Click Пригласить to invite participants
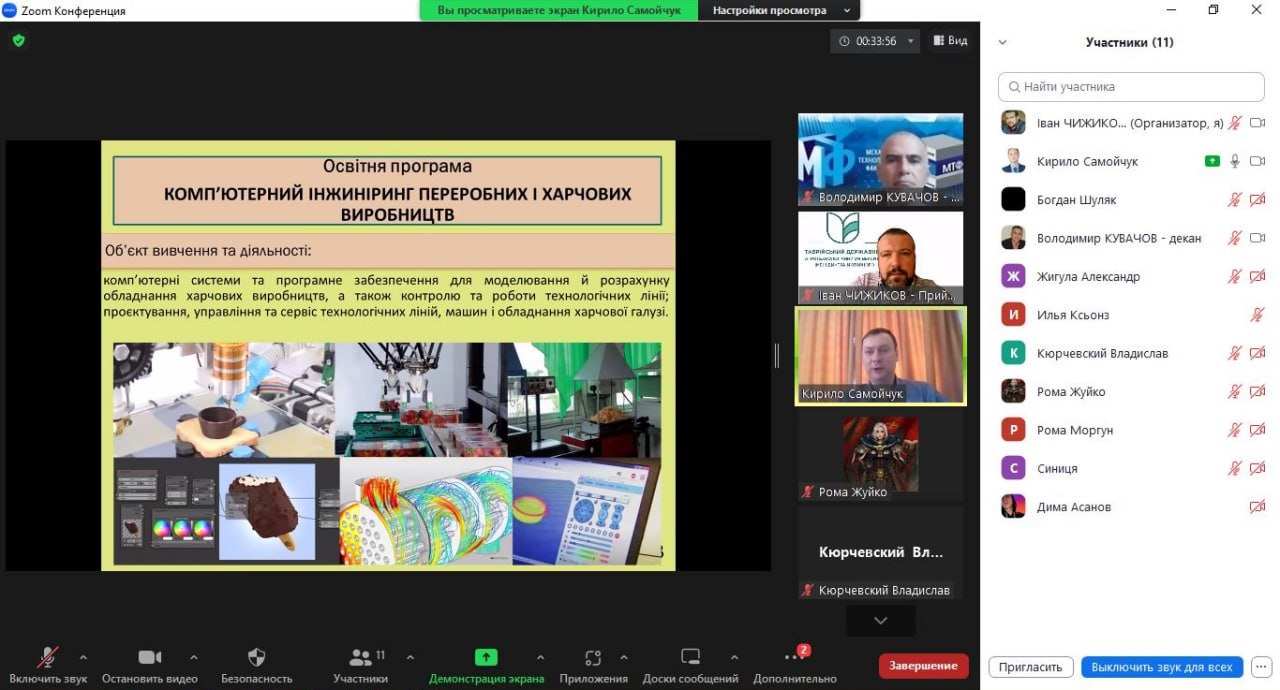Image resolution: width=1280 pixels, height=690 pixels. coord(1031,666)
